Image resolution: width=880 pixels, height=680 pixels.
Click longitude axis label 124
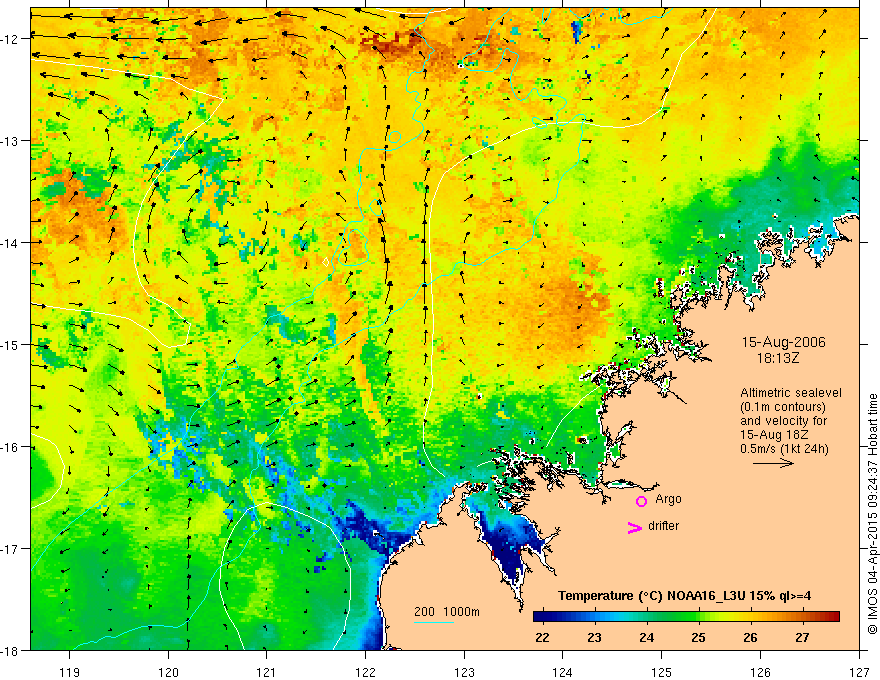(x=563, y=672)
